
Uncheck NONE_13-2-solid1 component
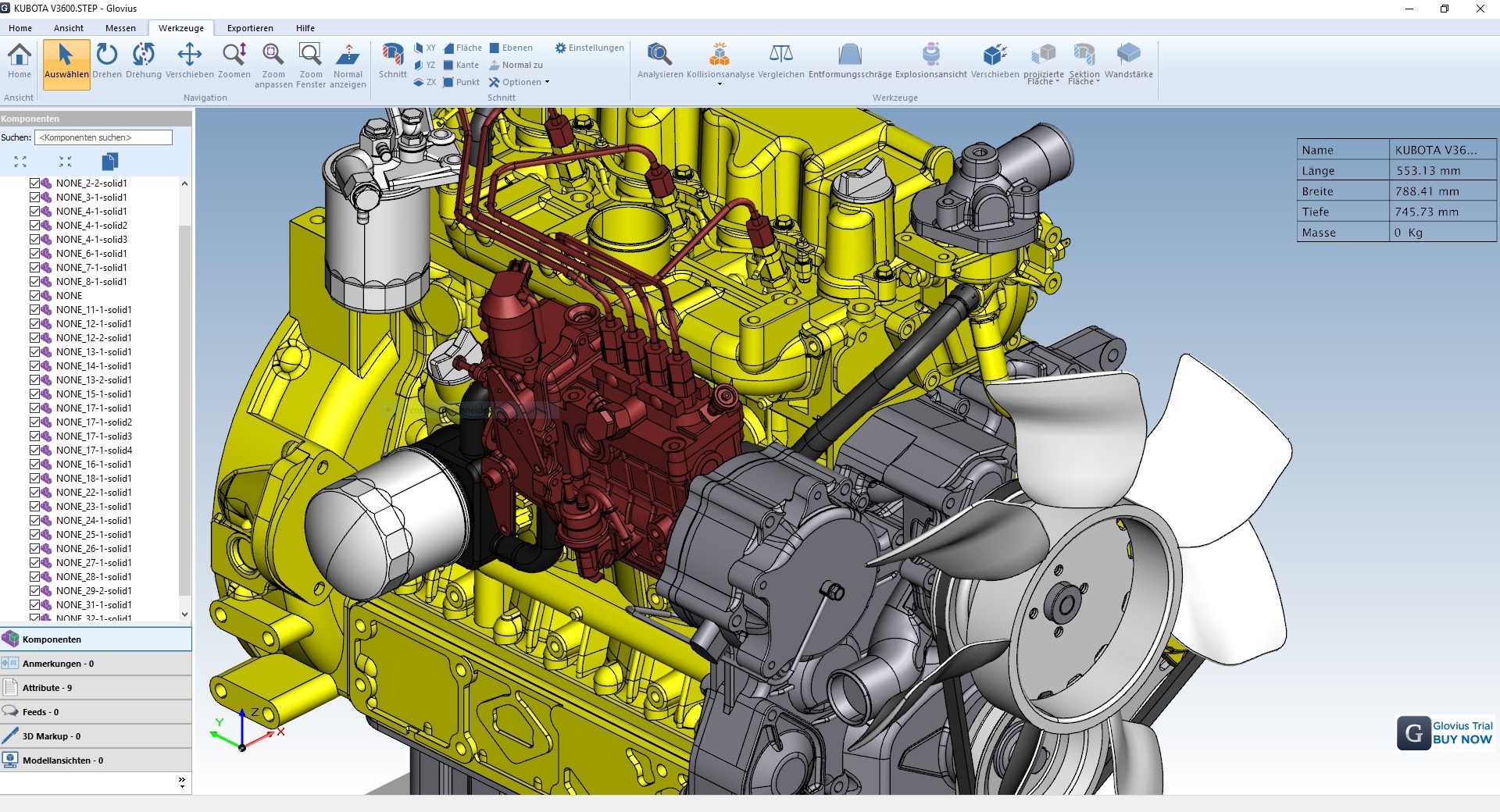[34, 380]
